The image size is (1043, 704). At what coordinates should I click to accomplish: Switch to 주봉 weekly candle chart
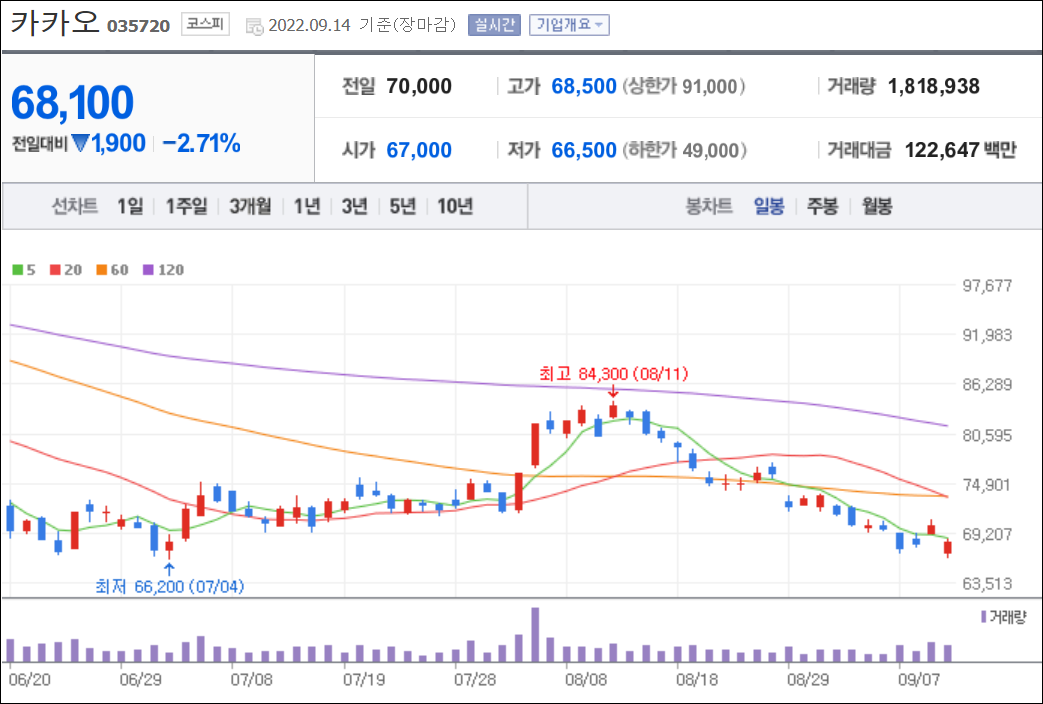click(822, 206)
